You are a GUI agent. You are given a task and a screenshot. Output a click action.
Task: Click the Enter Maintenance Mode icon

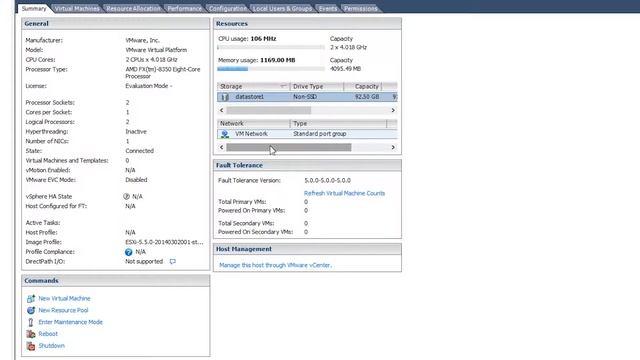coord(31,322)
